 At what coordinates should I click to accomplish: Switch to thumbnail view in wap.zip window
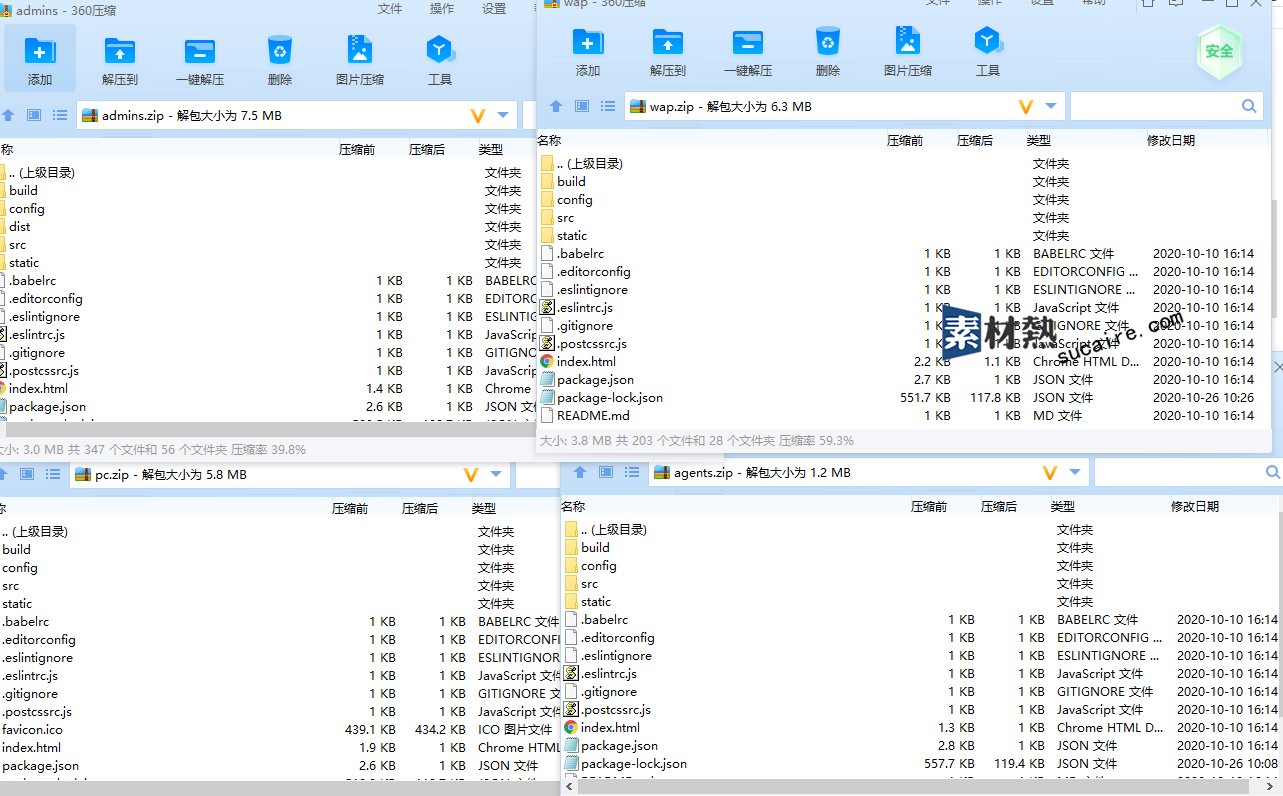tap(582, 106)
